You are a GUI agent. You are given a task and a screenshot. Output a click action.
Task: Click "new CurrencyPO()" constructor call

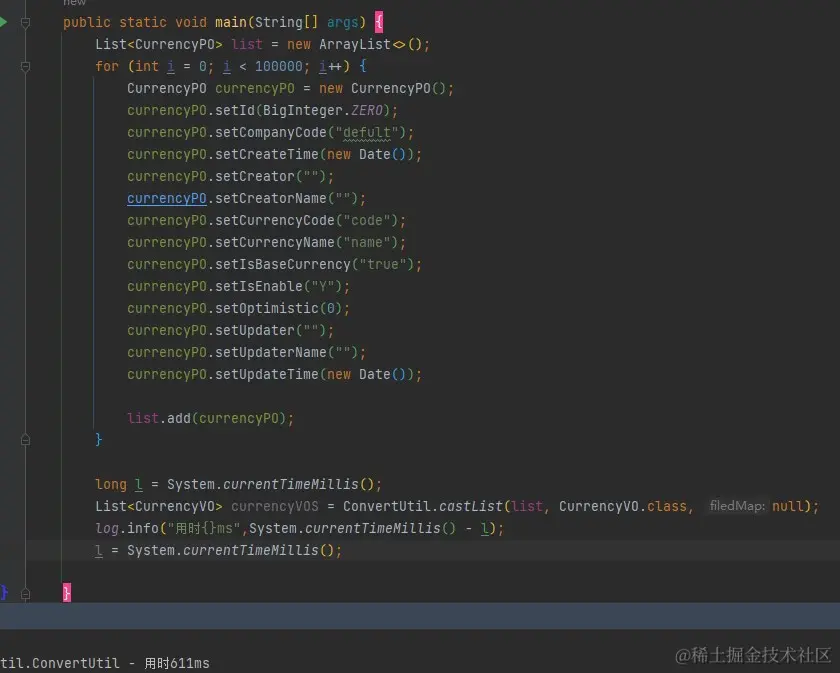(x=382, y=88)
